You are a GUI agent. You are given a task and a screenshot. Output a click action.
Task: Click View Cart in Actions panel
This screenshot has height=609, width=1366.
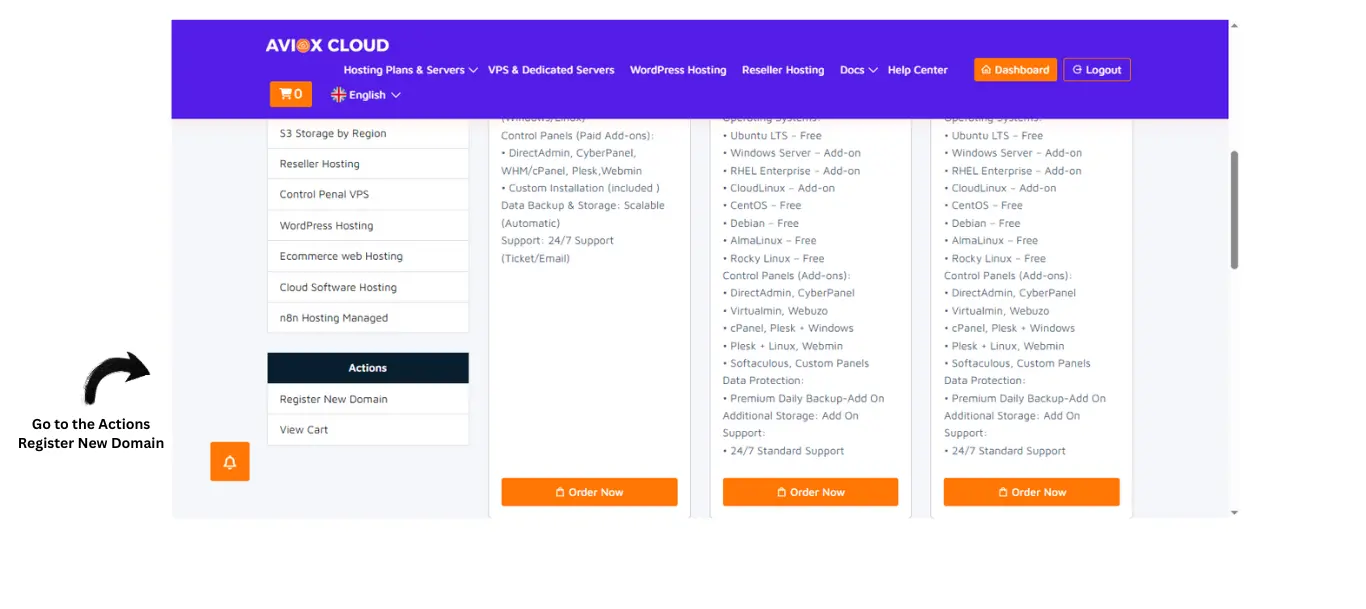click(304, 430)
